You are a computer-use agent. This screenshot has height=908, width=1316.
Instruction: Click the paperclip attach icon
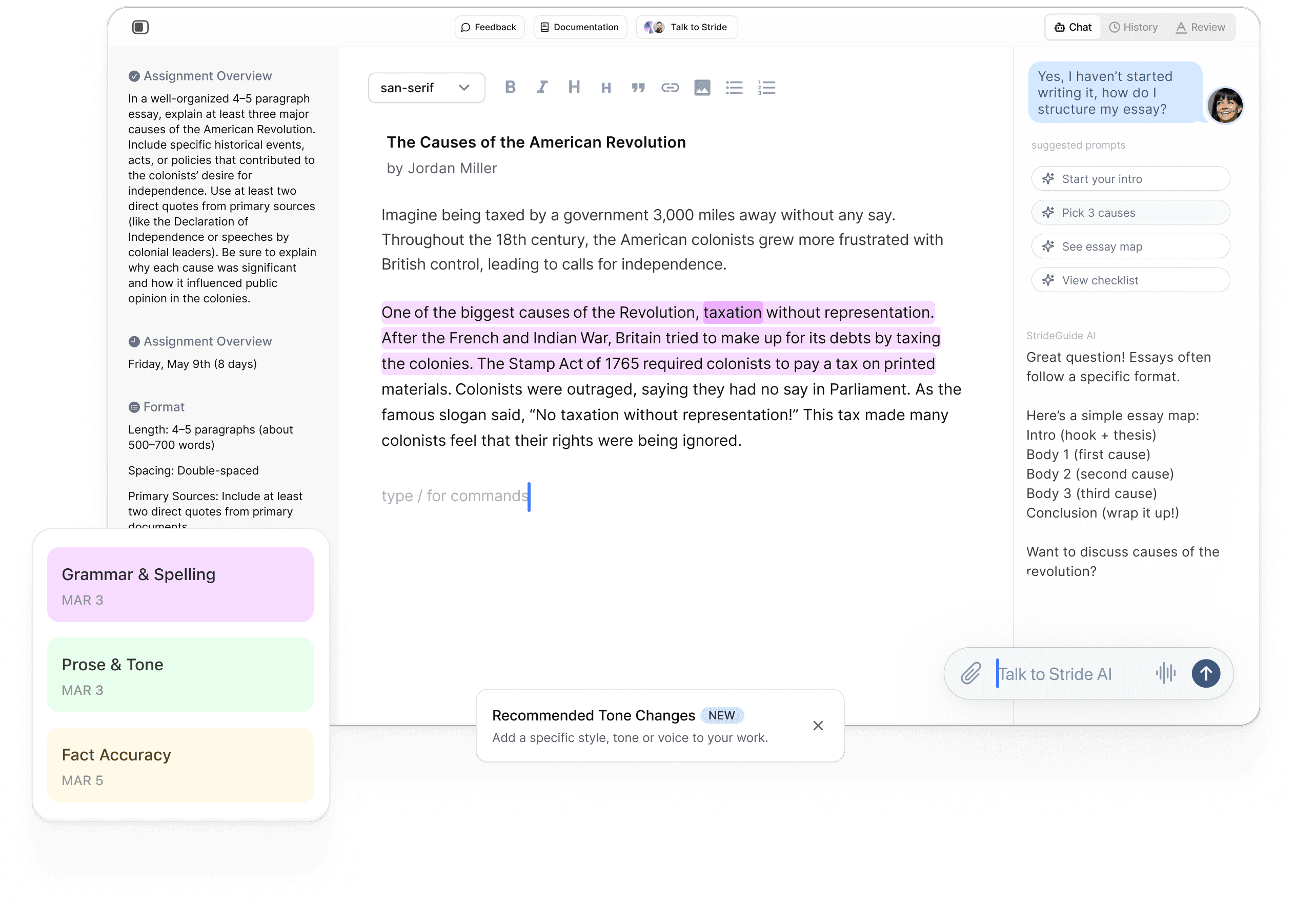(971, 673)
